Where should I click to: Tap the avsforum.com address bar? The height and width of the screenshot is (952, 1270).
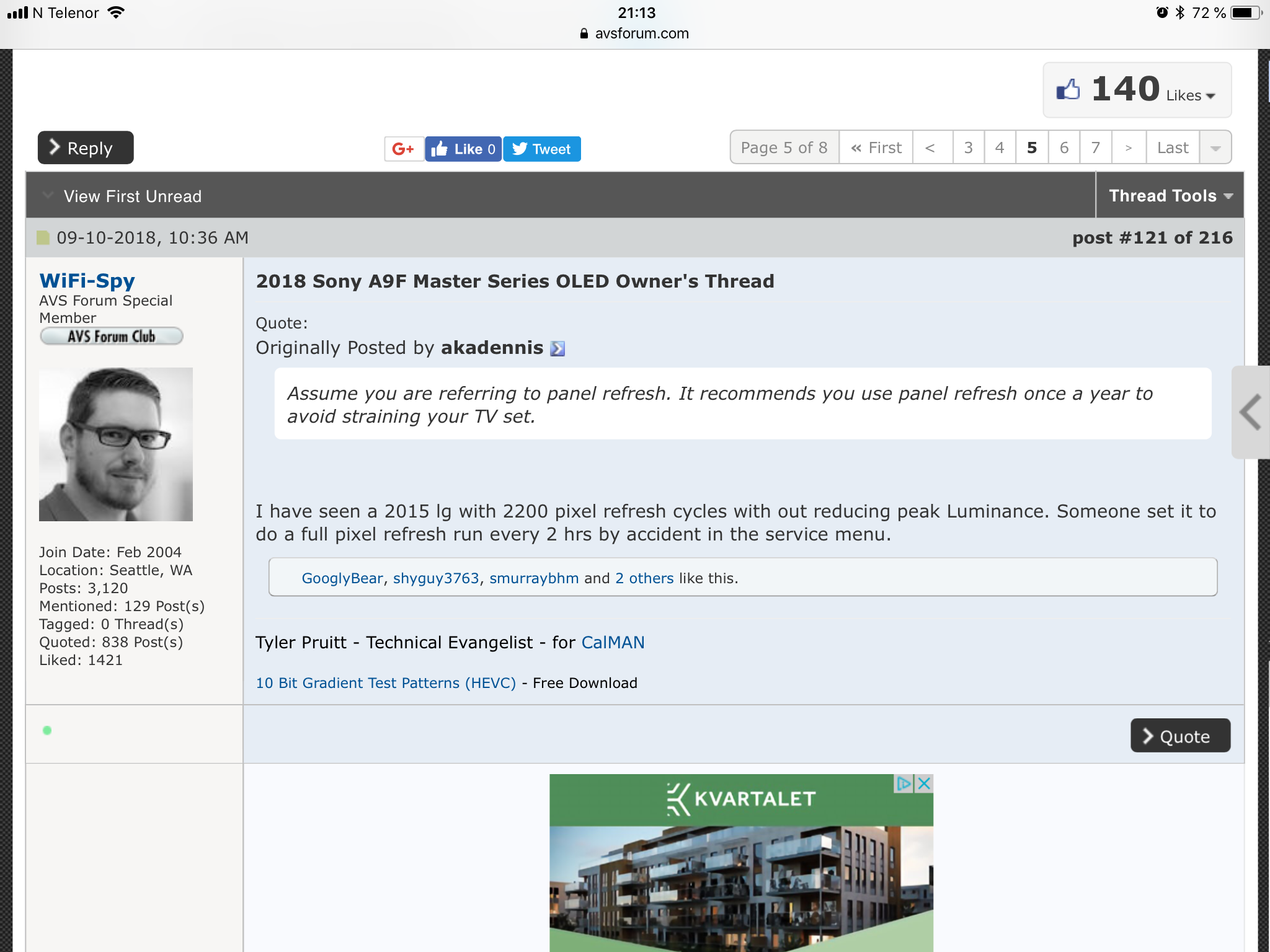(635, 33)
